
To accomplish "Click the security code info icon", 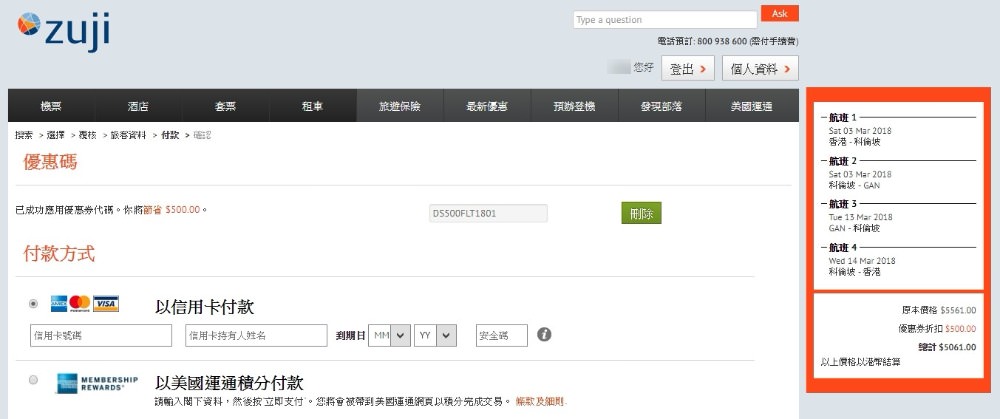I will (544, 334).
